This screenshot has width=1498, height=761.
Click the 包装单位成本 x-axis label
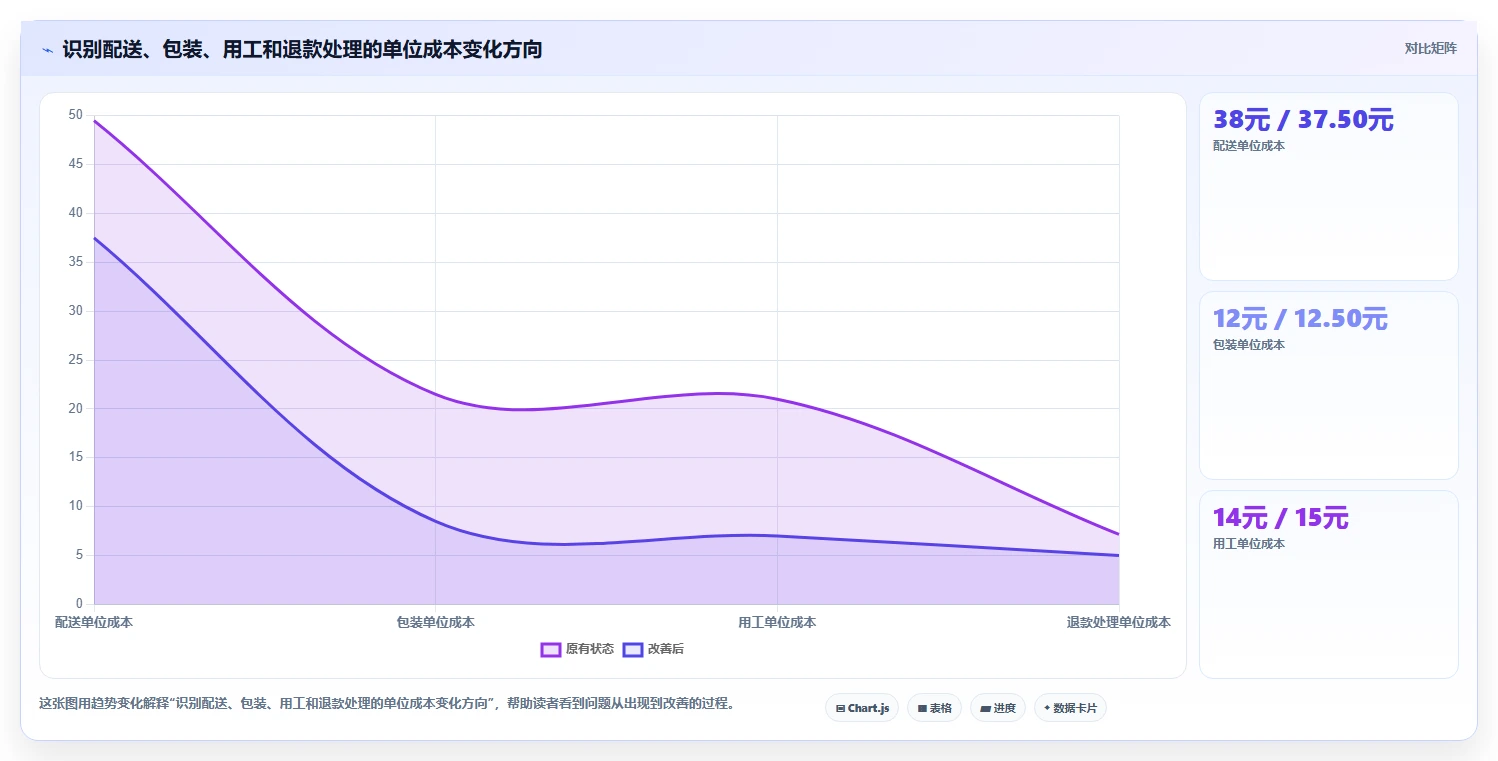[436, 622]
